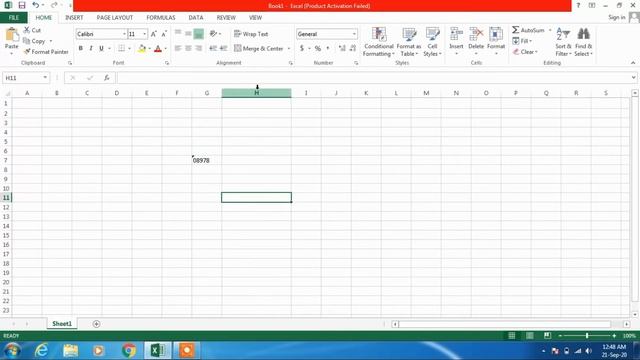This screenshot has height=360, width=640.
Task: Undo the last action in the quick access toolbar
Action: 36,5
